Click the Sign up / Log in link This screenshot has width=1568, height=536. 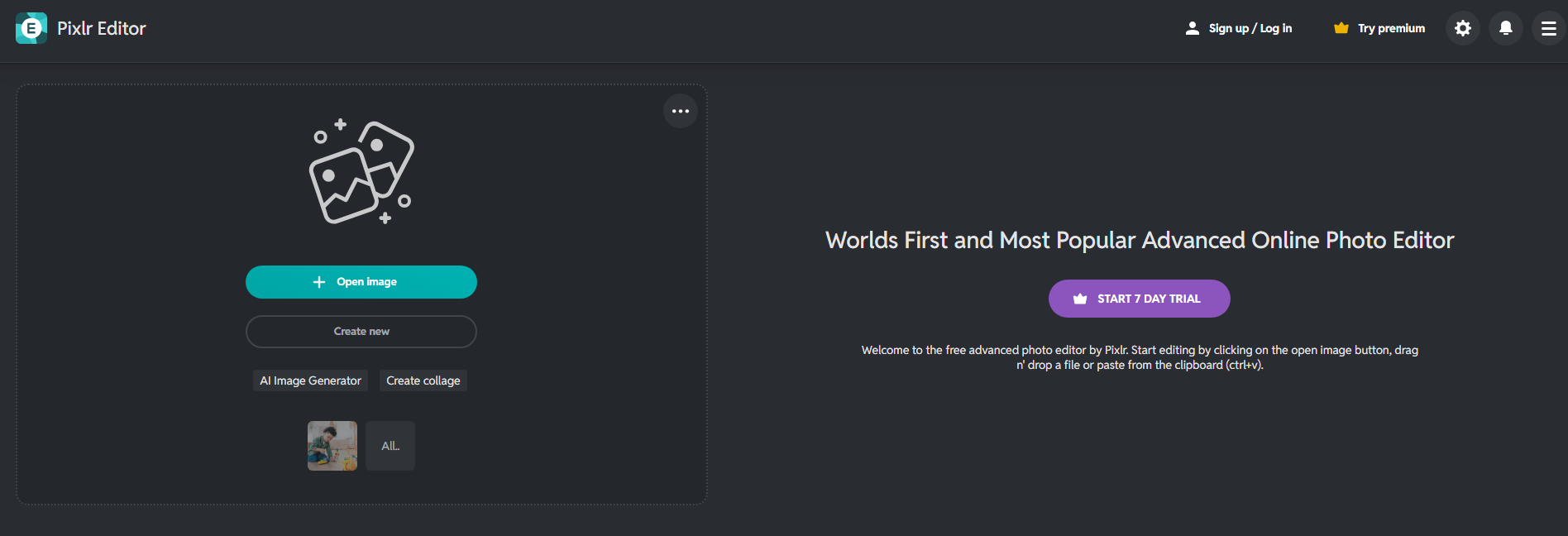tap(1239, 28)
